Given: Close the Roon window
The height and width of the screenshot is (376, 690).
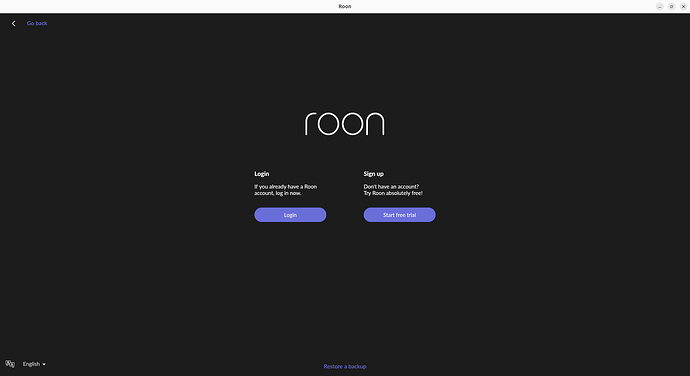Looking at the screenshot, I should tap(683, 6).
